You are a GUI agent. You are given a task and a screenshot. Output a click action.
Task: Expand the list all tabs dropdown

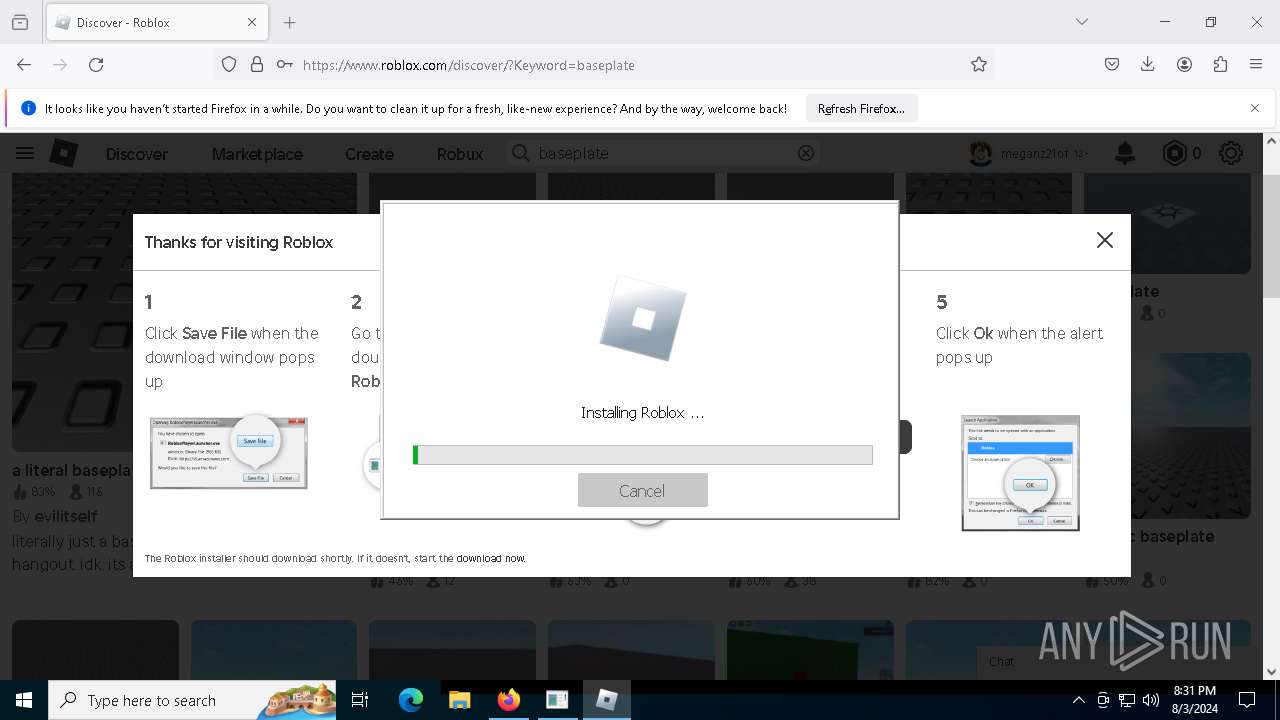(x=1082, y=22)
